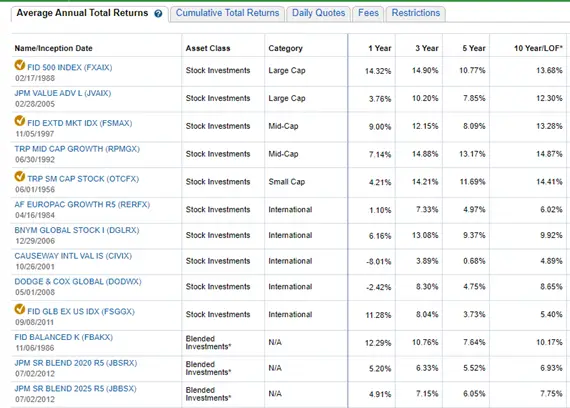The height and width of the screenshot is (408, 570).
Task: Click the 5 Year column header
Action: click(x=474, y=48)
